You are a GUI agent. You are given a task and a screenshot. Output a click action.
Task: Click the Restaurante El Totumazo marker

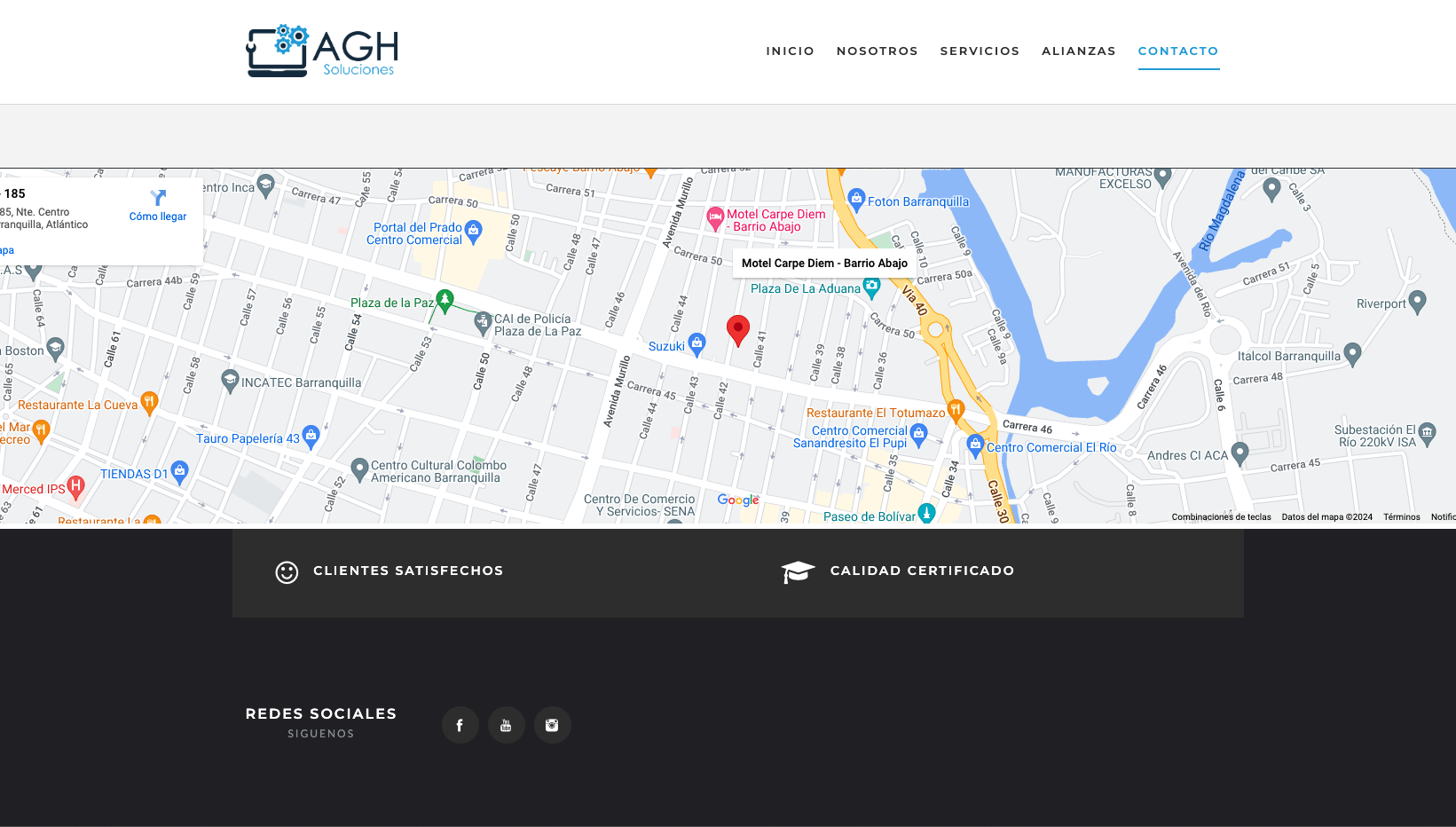(x=956, y=409)
